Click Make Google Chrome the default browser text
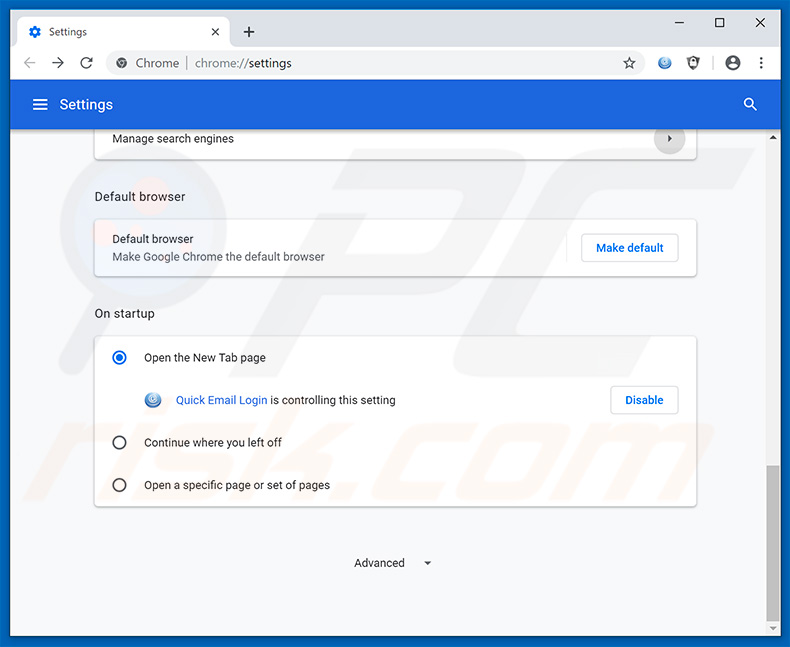Screen dimensions: 790x647 click(218, 256)
